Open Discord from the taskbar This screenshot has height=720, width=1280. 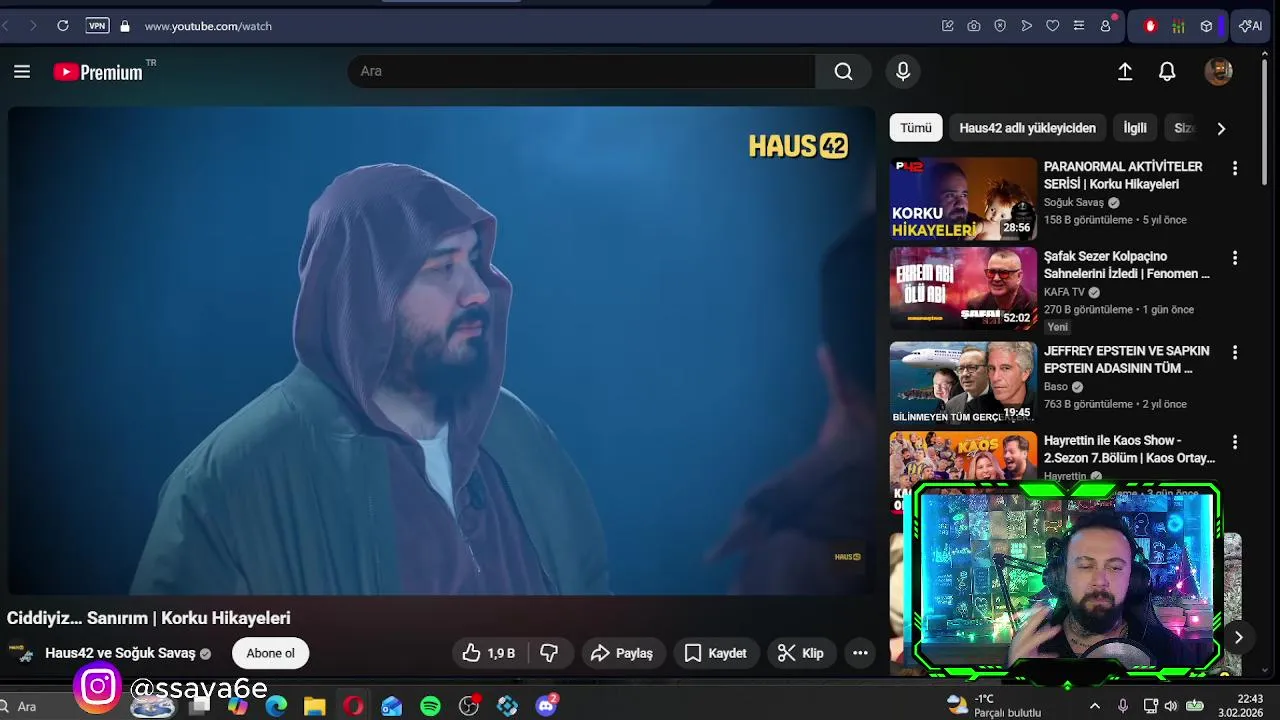click(546, 706)
